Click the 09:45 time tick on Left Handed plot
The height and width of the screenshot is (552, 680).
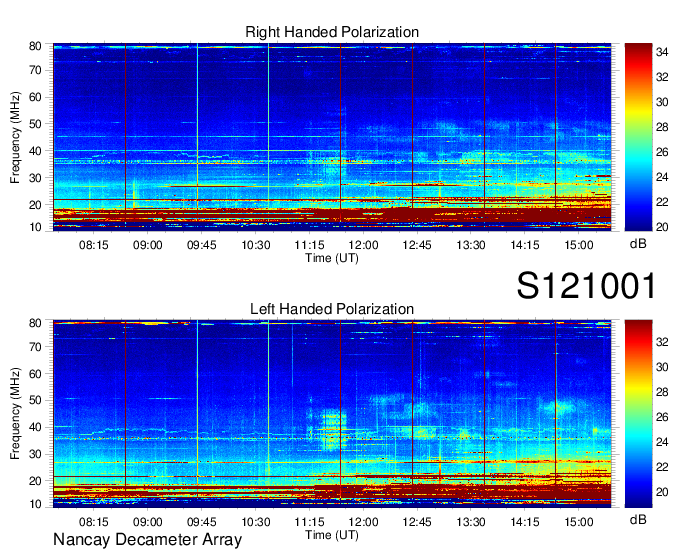point(201,522)
